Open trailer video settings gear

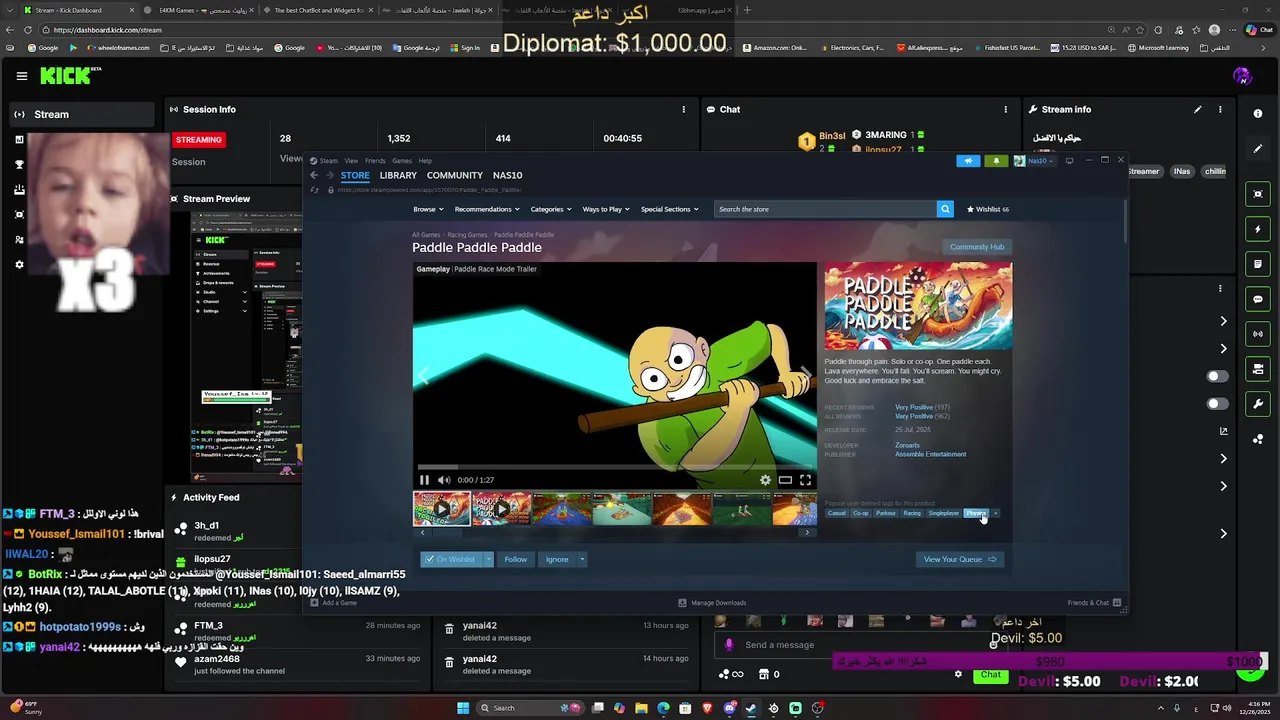tap(765, 480)
